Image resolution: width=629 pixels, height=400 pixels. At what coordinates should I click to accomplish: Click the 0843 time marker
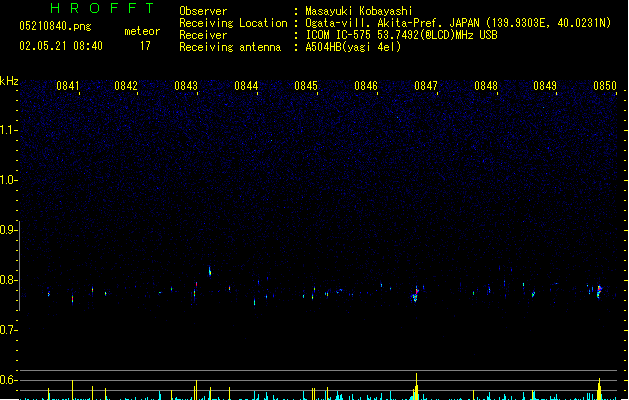click(186, 86)
